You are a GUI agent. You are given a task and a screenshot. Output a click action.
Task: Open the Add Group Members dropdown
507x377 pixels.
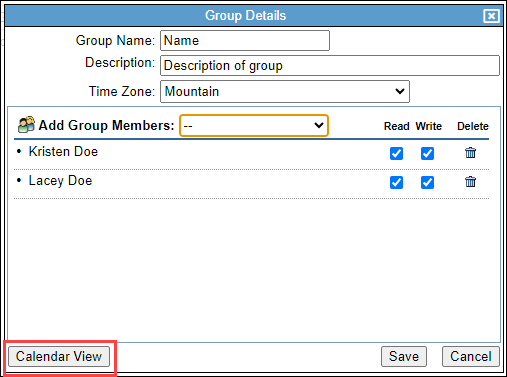click(x=254, y=125)
